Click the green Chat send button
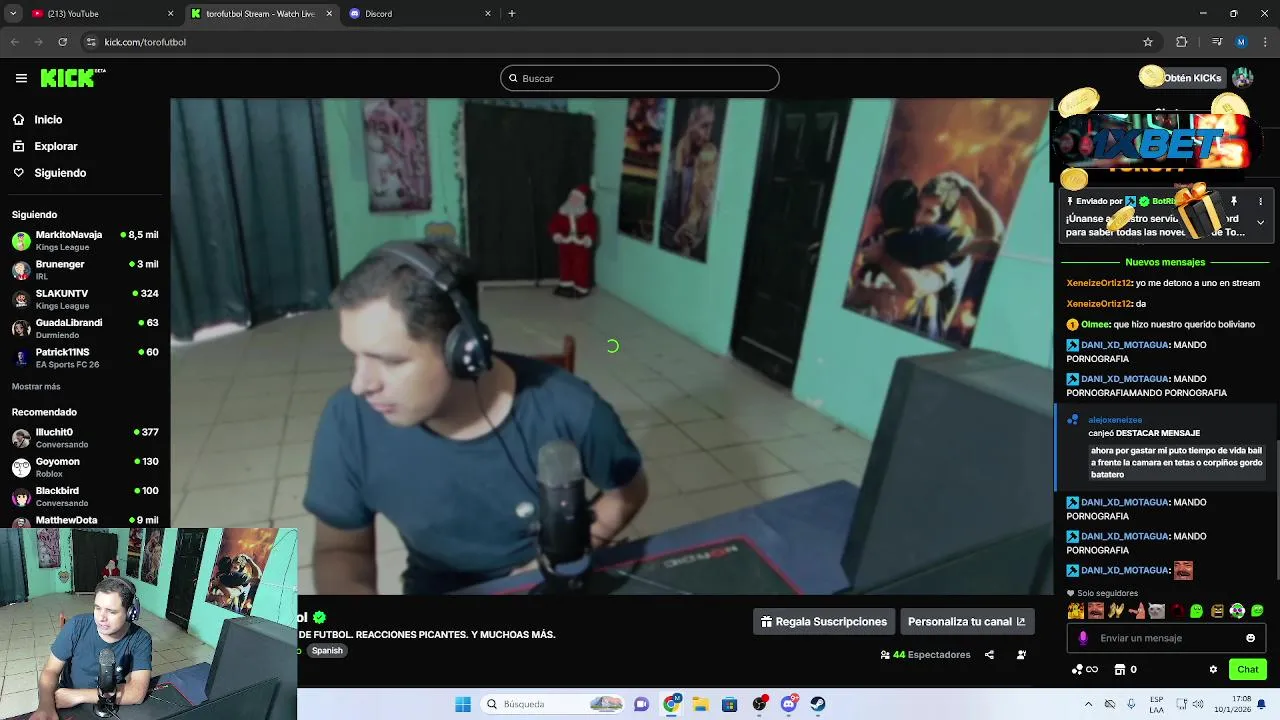 coord(1248,670)
